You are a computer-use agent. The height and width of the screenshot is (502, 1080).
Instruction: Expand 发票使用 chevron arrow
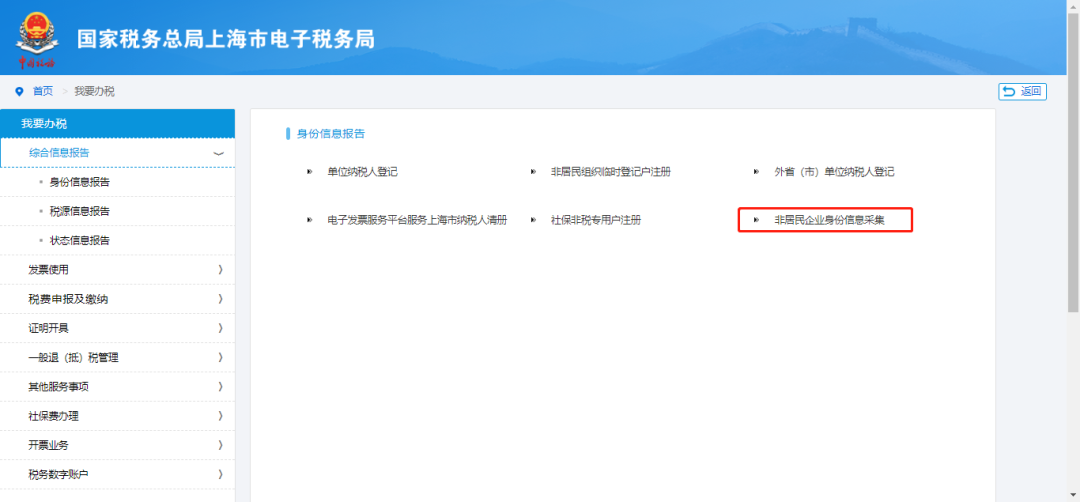tap(220, 270)
